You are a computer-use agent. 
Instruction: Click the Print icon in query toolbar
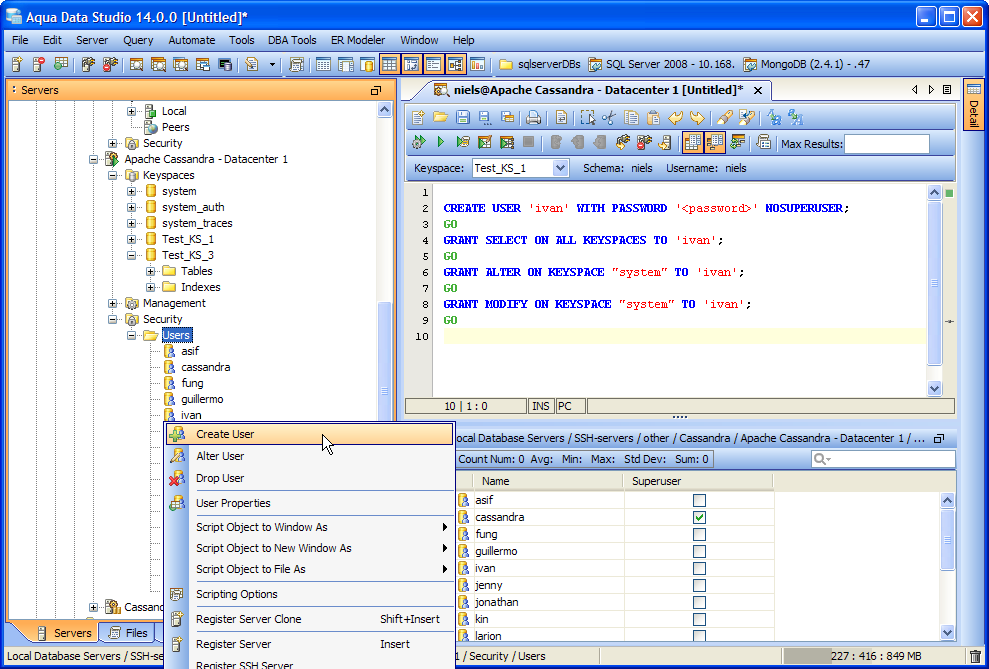(x=534, y=118)
